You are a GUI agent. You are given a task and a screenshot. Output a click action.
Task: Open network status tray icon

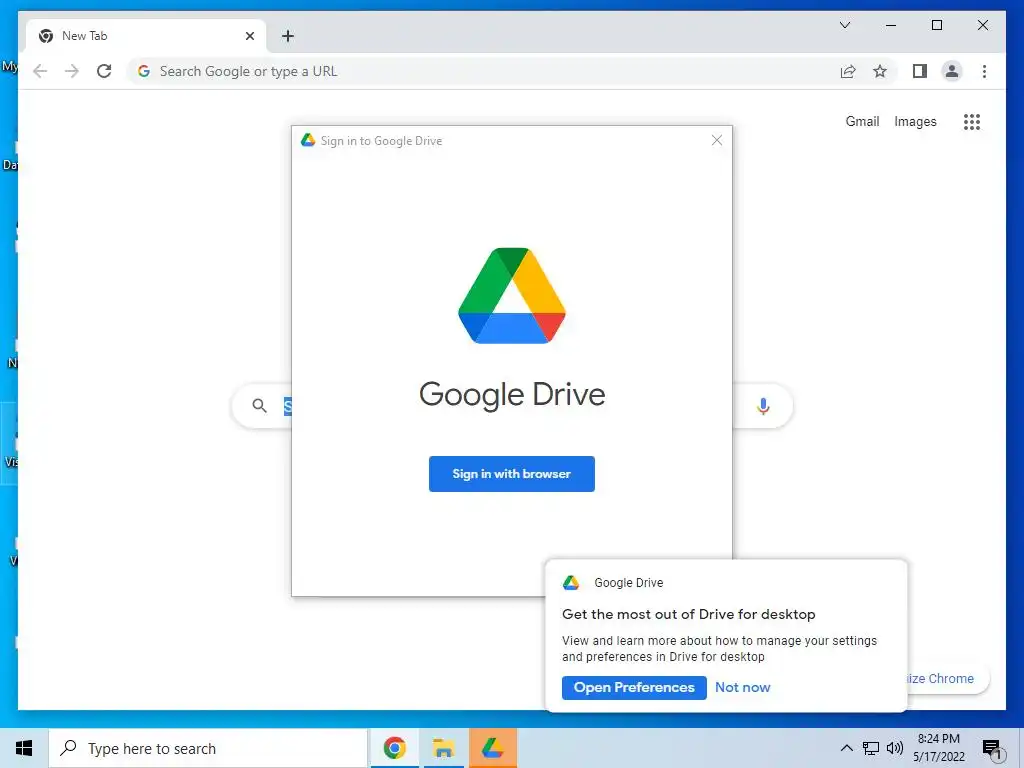871,748
